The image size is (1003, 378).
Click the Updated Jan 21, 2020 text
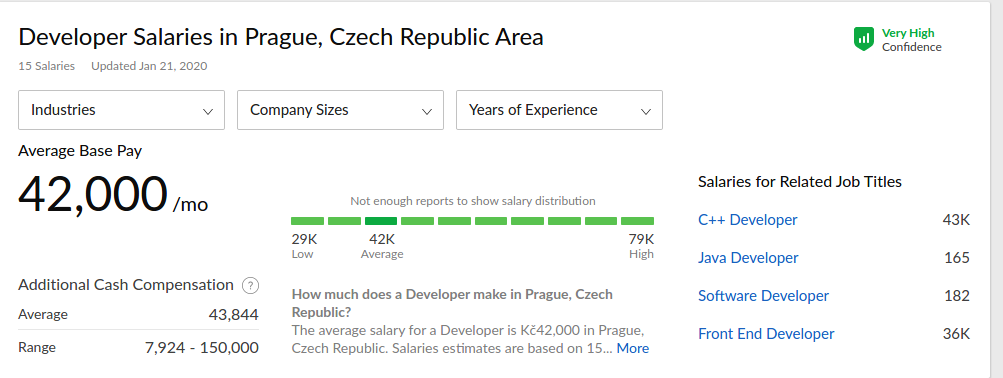tap(149, 66)
